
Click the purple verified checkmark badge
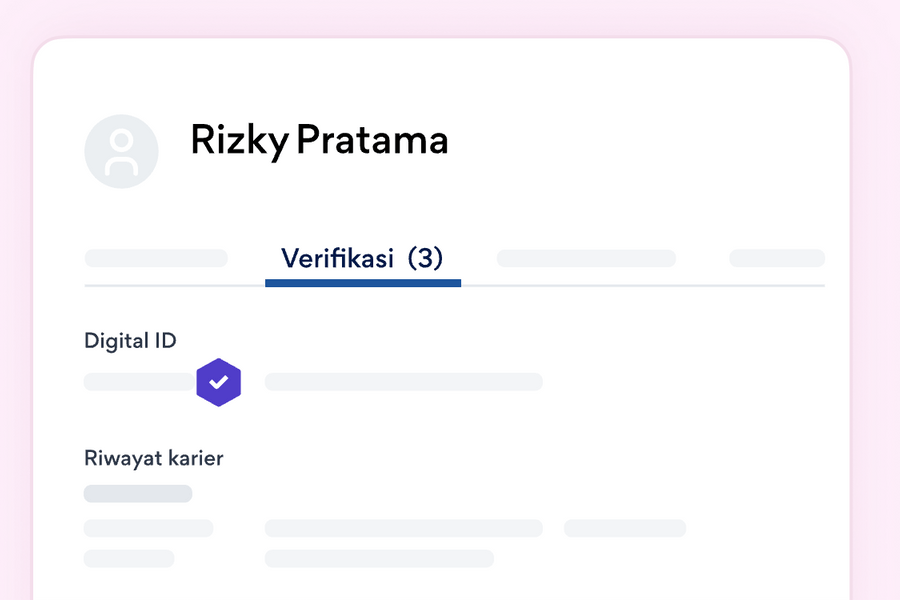(219, 382)
